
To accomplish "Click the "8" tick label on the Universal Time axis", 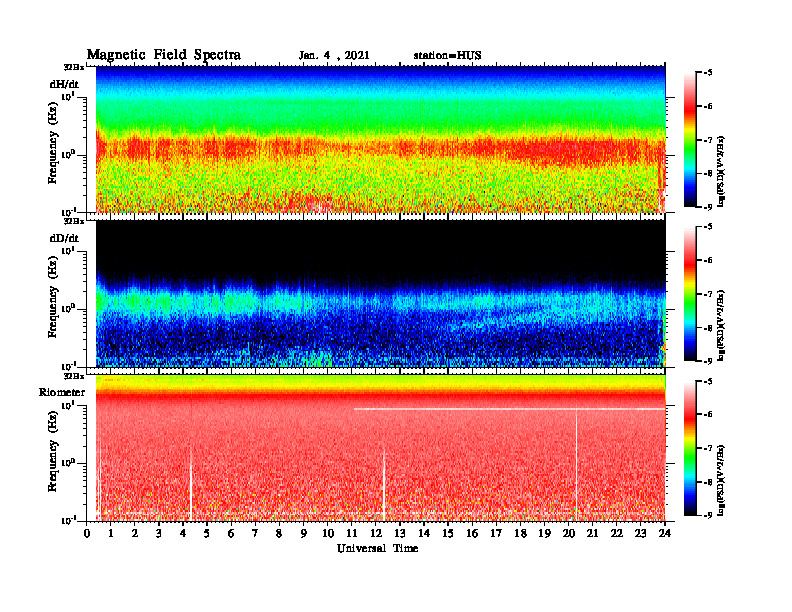I will point(279,534).
